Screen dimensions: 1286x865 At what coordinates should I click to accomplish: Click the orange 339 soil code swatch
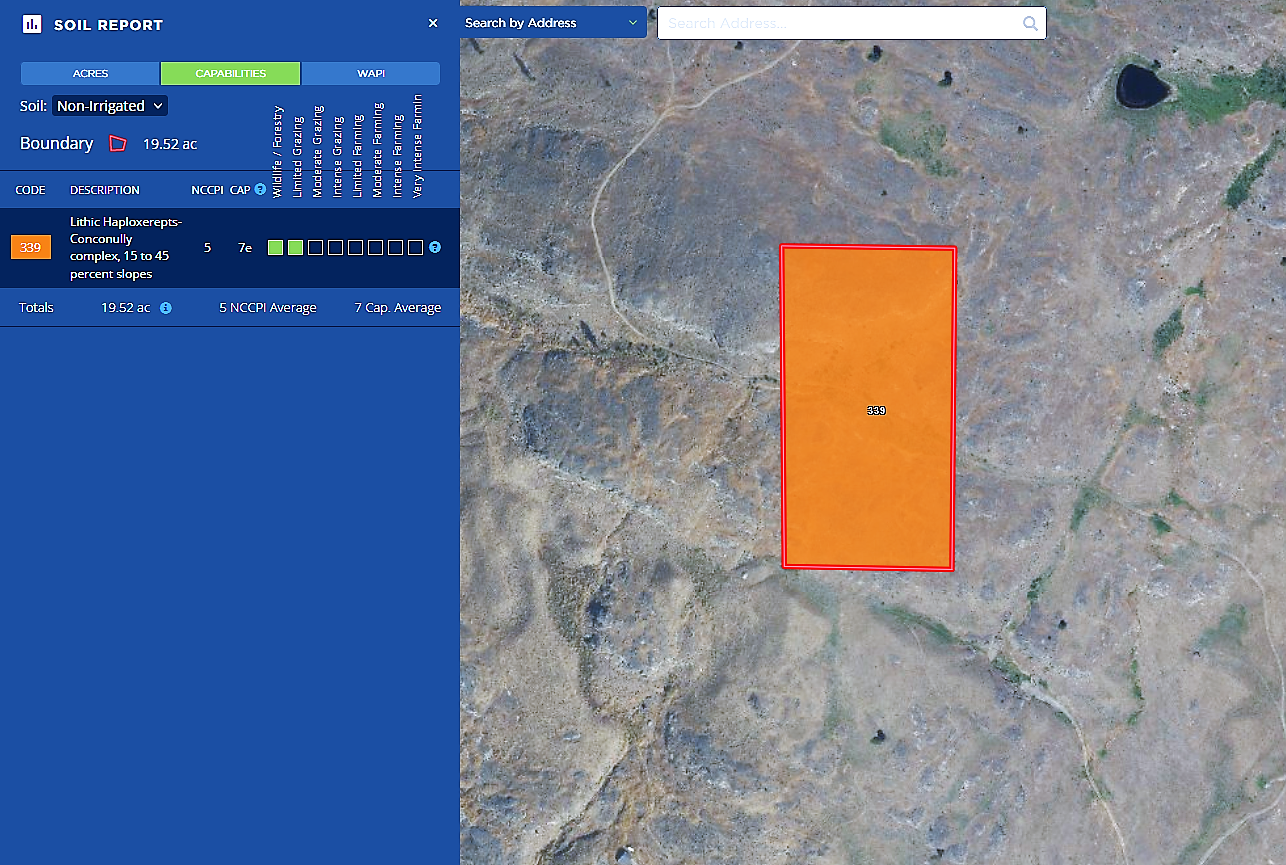coord(31,247)
